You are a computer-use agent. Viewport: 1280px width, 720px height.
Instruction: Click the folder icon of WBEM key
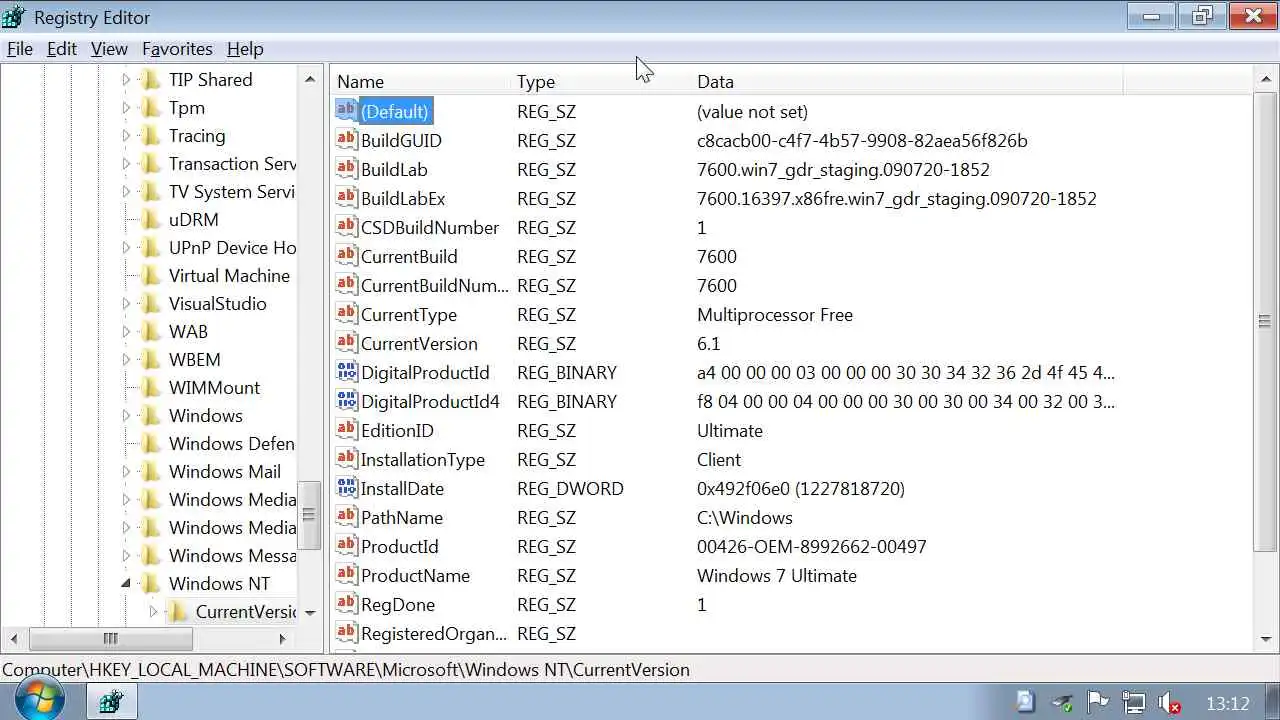[151, 359]
